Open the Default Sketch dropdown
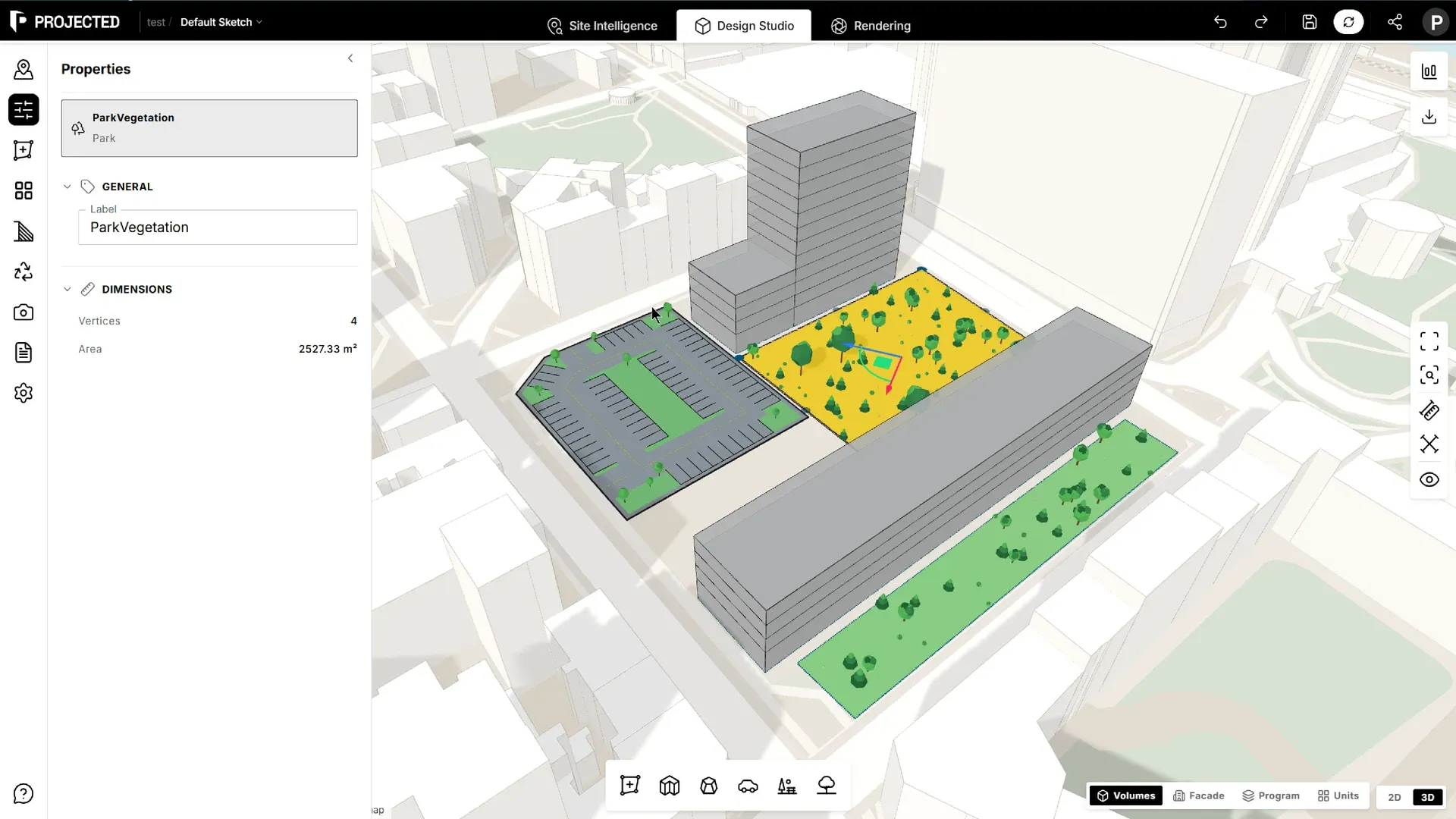This screenshot has width=1456, height=819. pyautogui.click(x=221, y=22)
